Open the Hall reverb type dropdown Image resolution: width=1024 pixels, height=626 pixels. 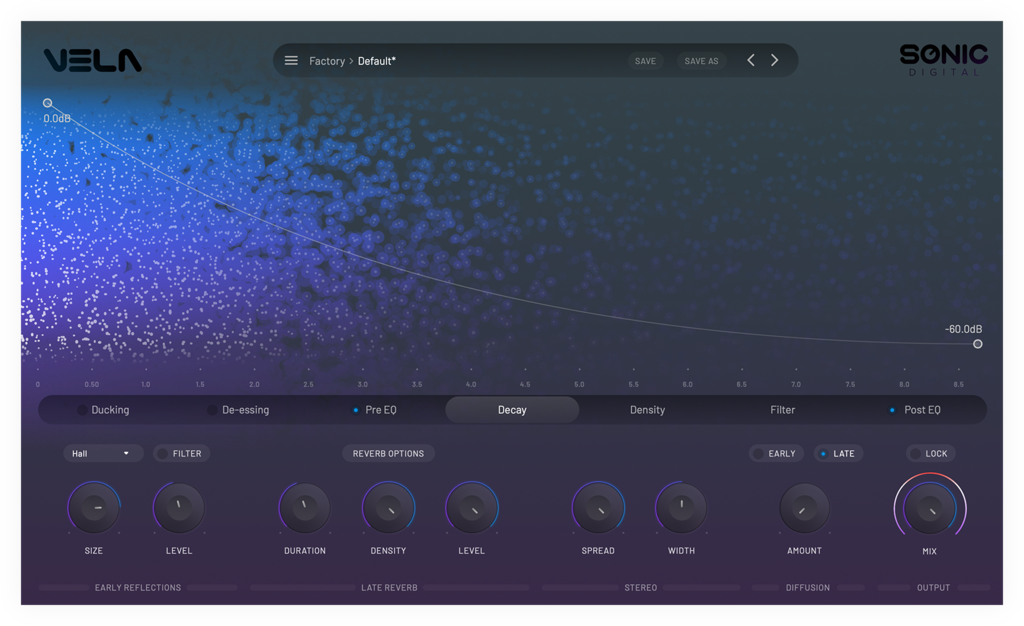click(x=103, y=454)
